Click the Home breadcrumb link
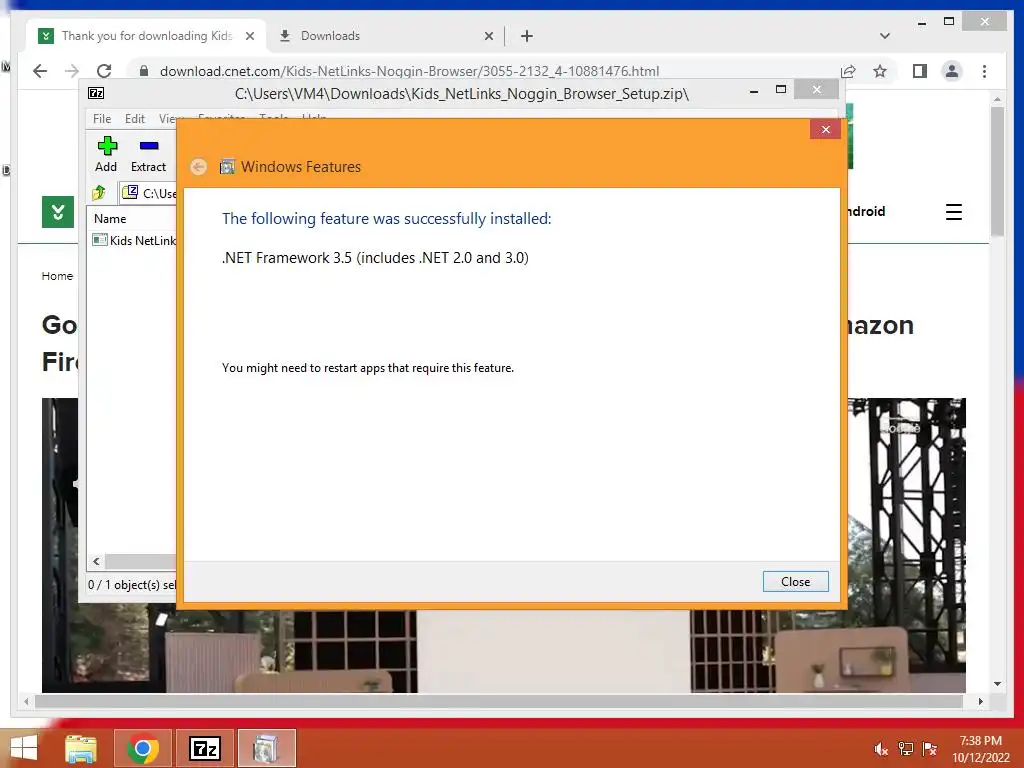Screen dimensions: 1024x768 pyautogui.click(x=57, y=276)
